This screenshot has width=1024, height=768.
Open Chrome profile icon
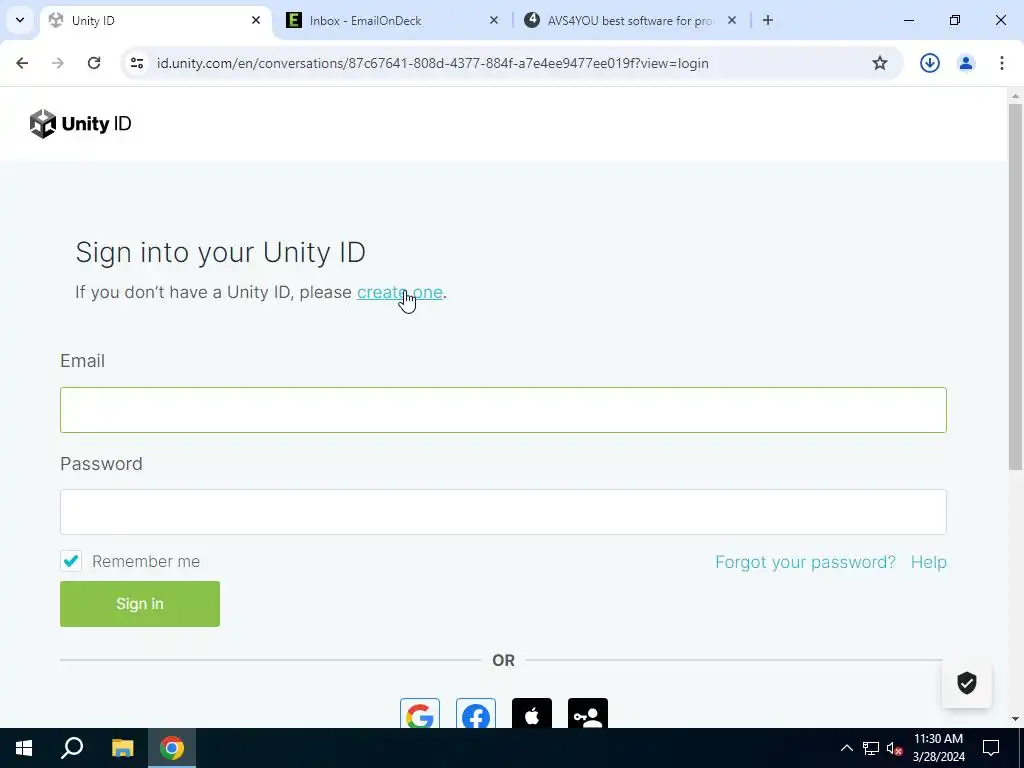(966, 63)
